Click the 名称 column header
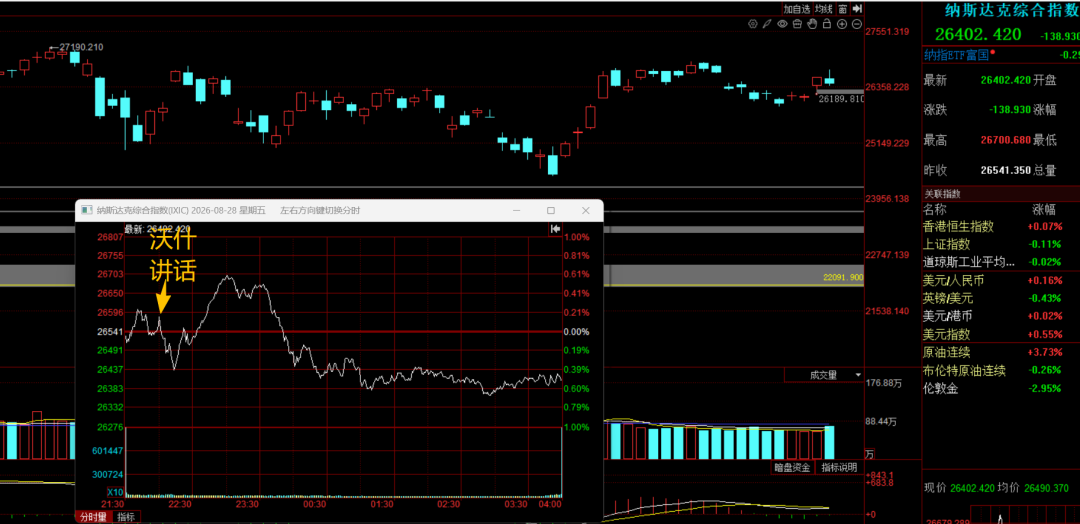 point(935,209)
